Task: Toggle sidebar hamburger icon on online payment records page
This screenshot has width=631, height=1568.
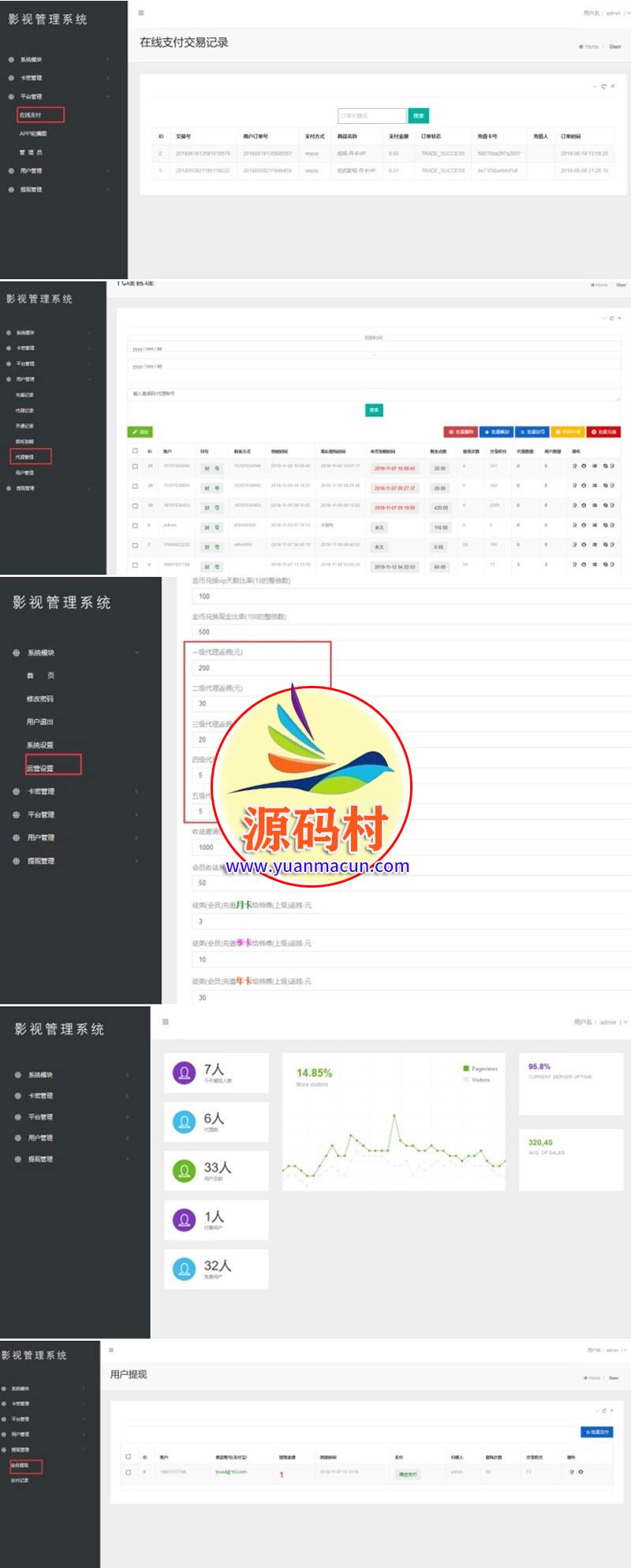Action: (x=141, y=13)
